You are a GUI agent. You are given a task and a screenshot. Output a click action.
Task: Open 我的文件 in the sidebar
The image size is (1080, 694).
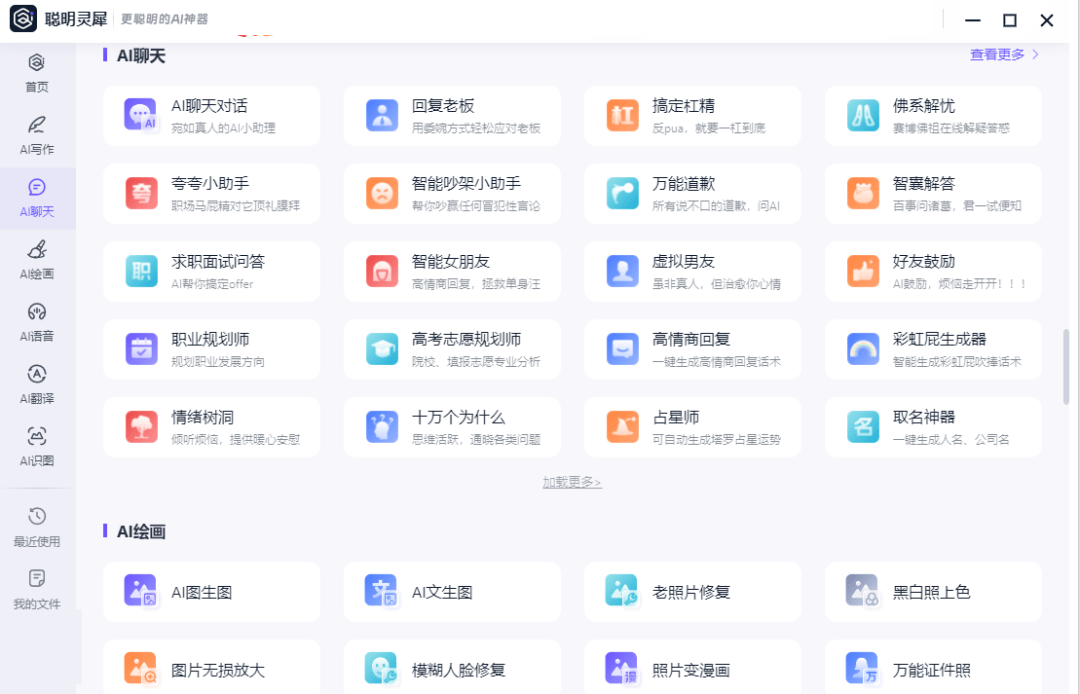point(37,589)
